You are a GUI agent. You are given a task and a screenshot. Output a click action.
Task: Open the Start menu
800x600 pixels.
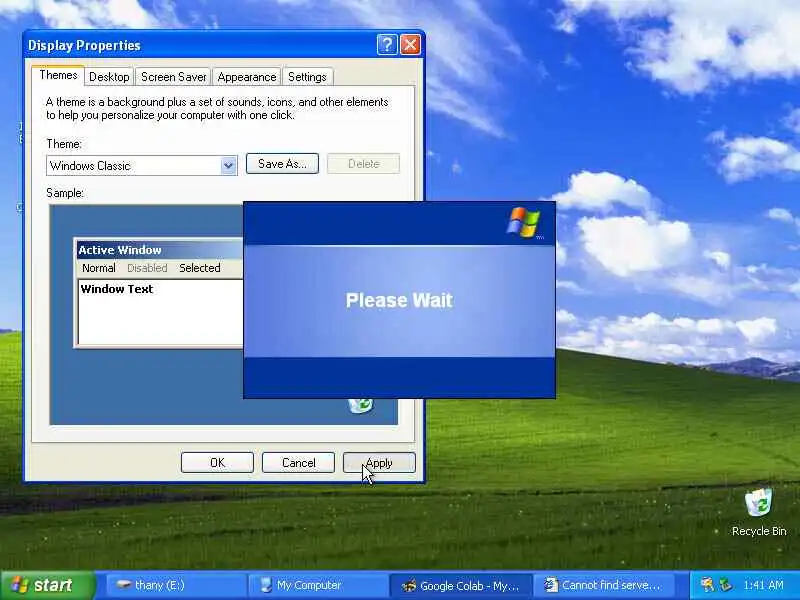(47, 585)
